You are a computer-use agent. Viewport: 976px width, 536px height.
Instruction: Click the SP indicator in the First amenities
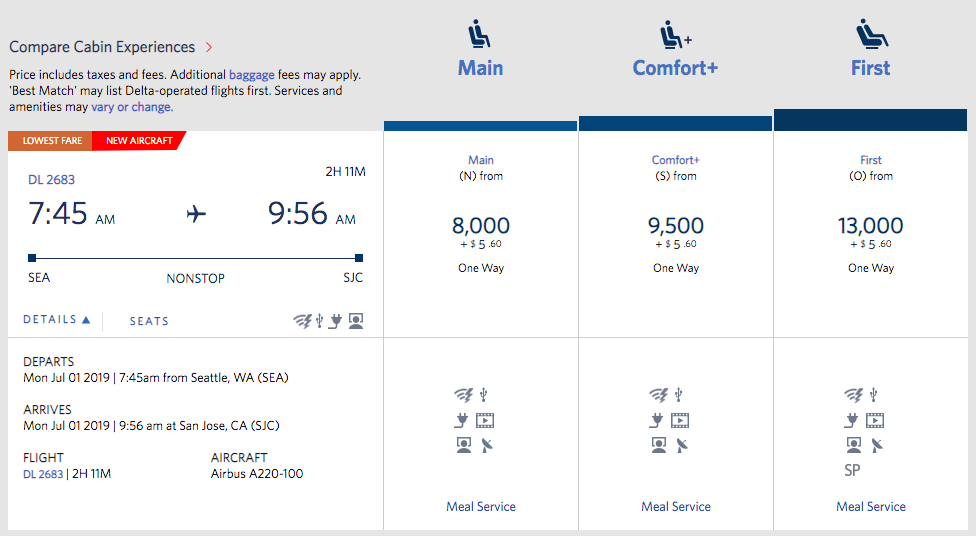[x=852, y=470]
